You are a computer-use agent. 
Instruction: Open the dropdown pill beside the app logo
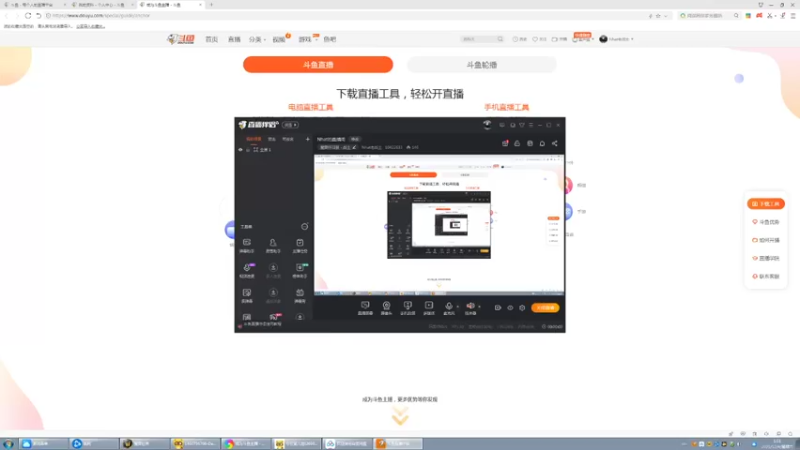290,125
